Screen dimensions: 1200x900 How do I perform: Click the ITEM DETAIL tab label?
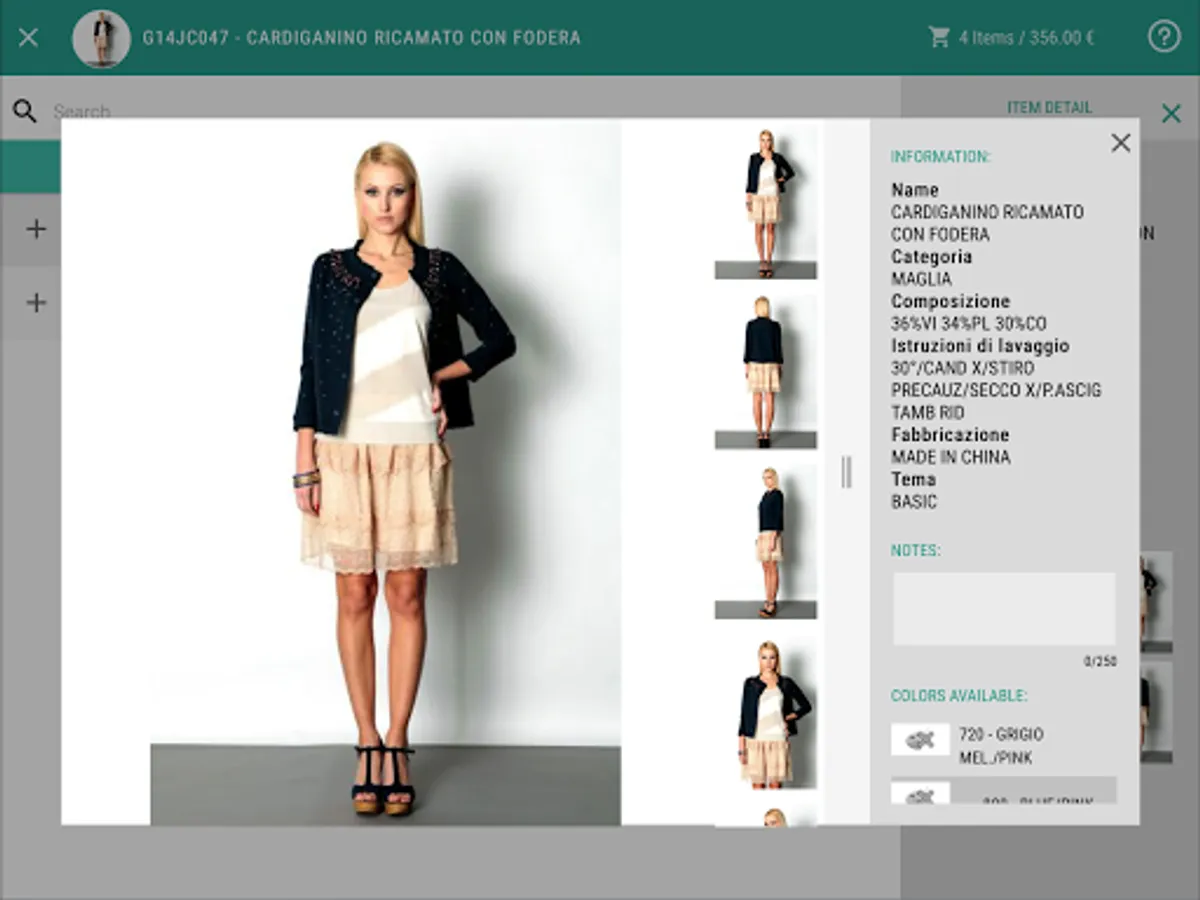[1049, 107]
